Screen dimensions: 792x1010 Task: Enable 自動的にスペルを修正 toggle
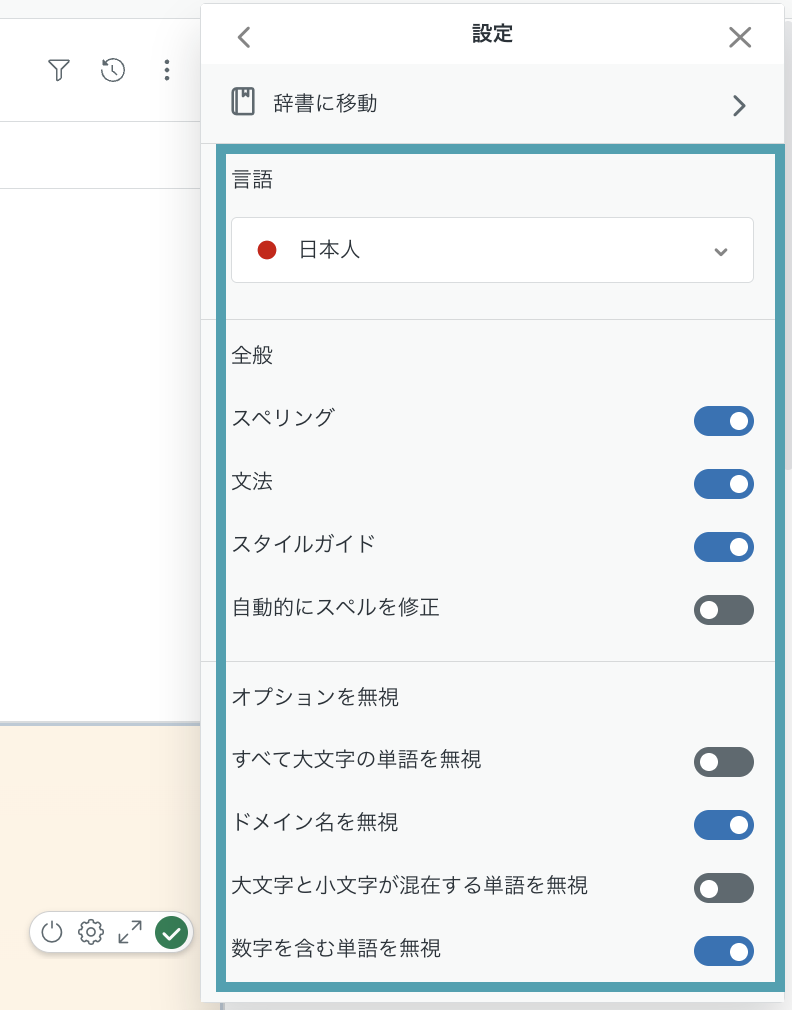pos(723,610)
